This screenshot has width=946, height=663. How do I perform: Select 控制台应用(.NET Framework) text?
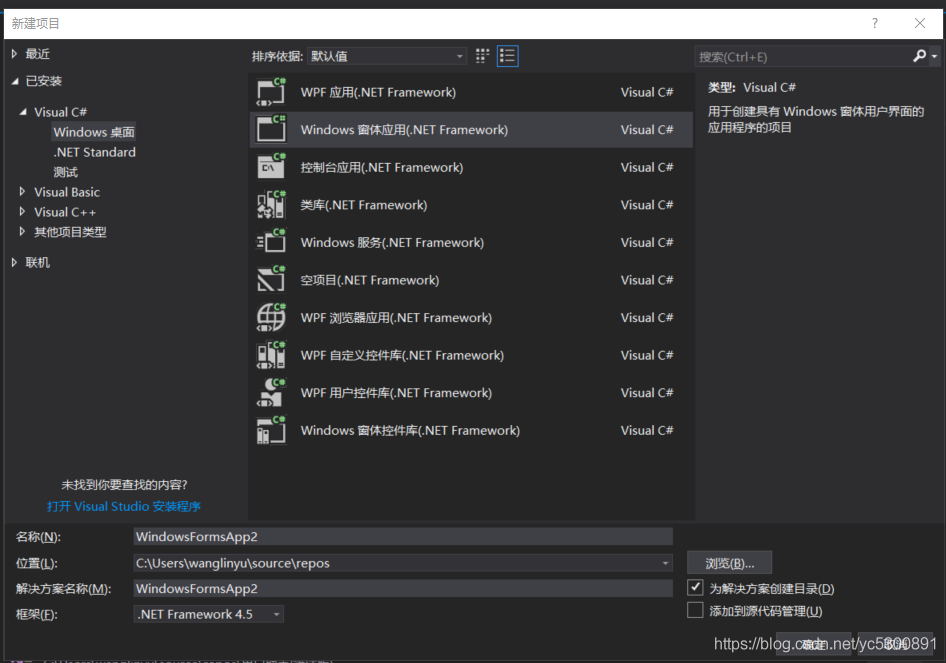[x=382, y=167]
